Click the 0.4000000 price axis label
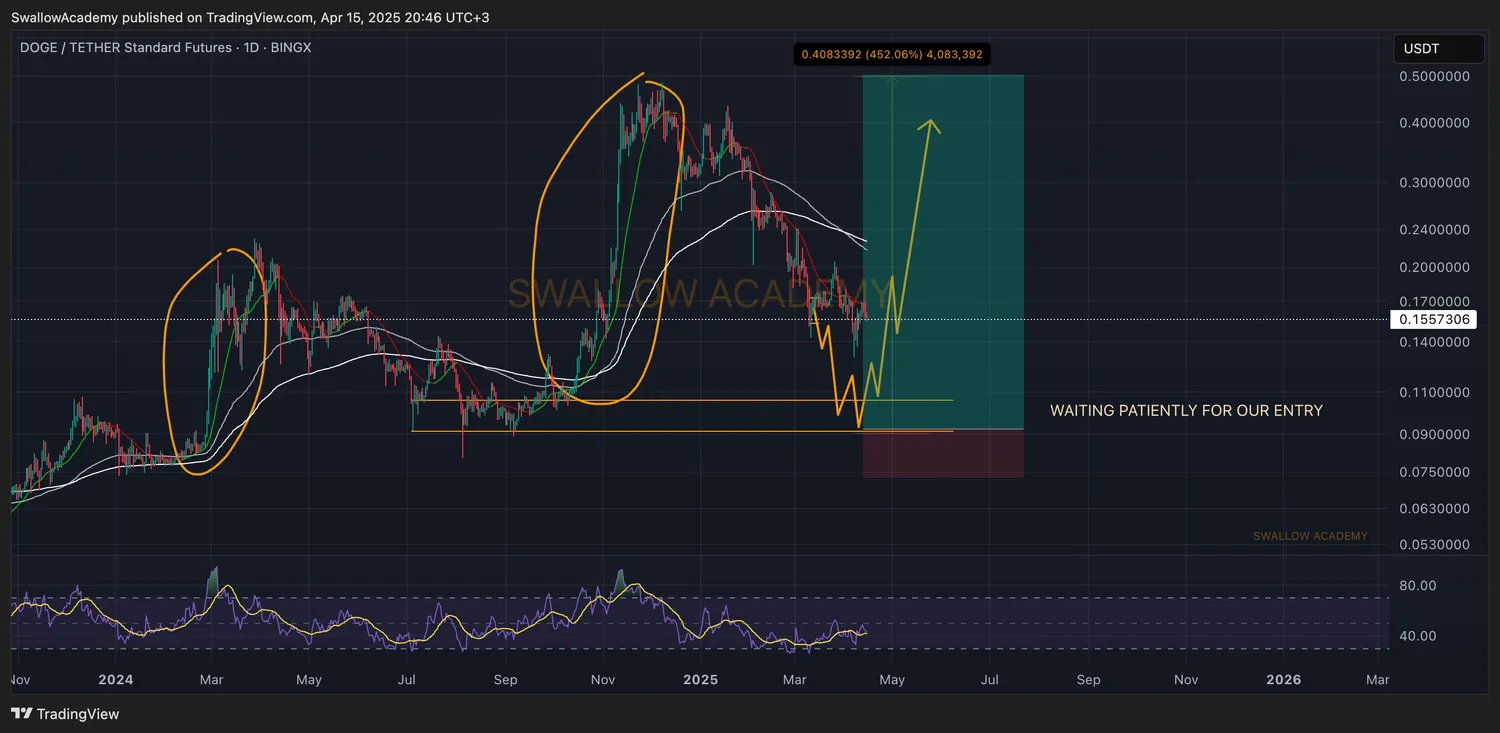The image size is (1500, 733). [1433, 124]
